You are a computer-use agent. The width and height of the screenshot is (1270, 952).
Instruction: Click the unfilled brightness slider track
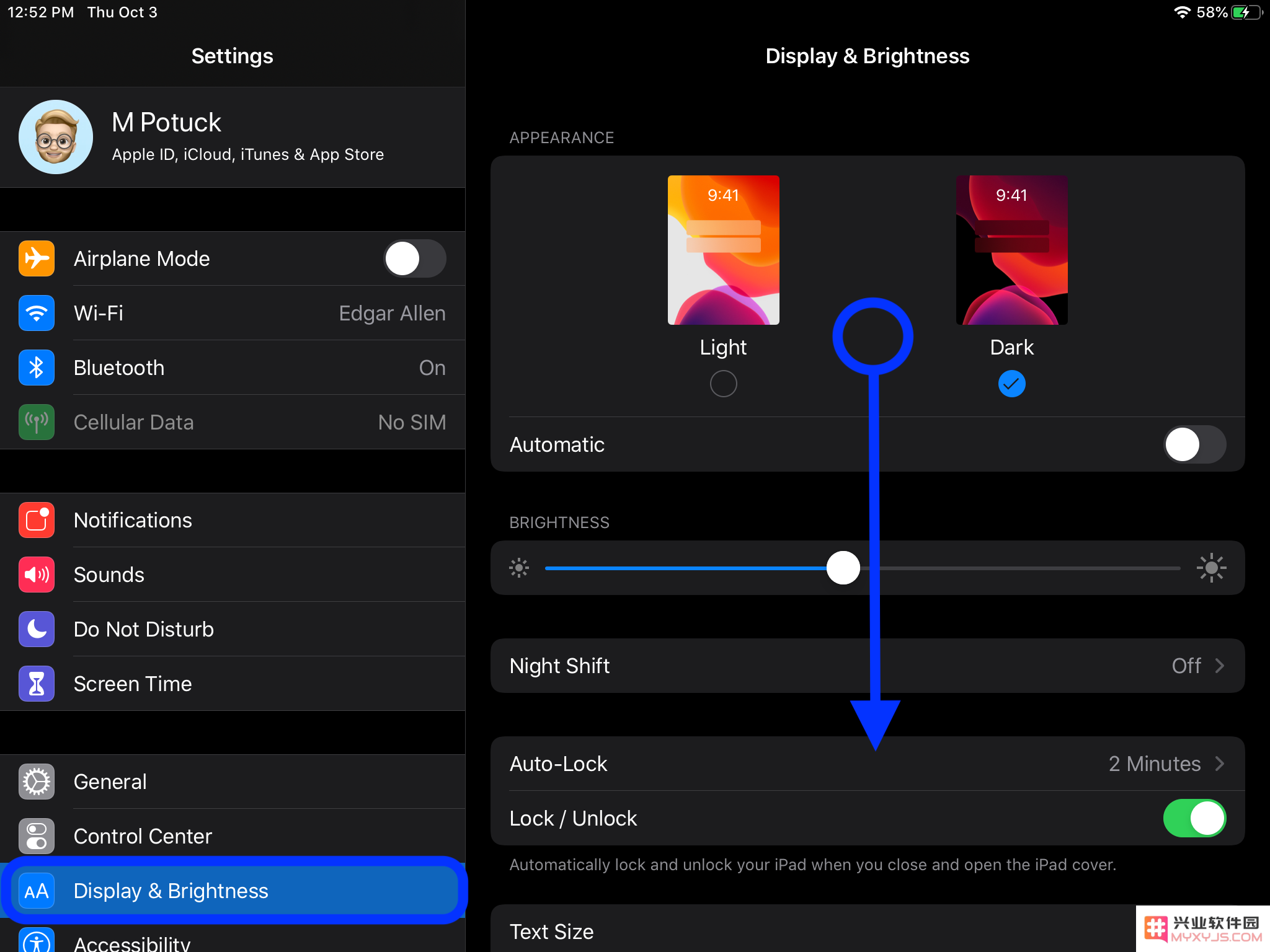coord(1020,568)
